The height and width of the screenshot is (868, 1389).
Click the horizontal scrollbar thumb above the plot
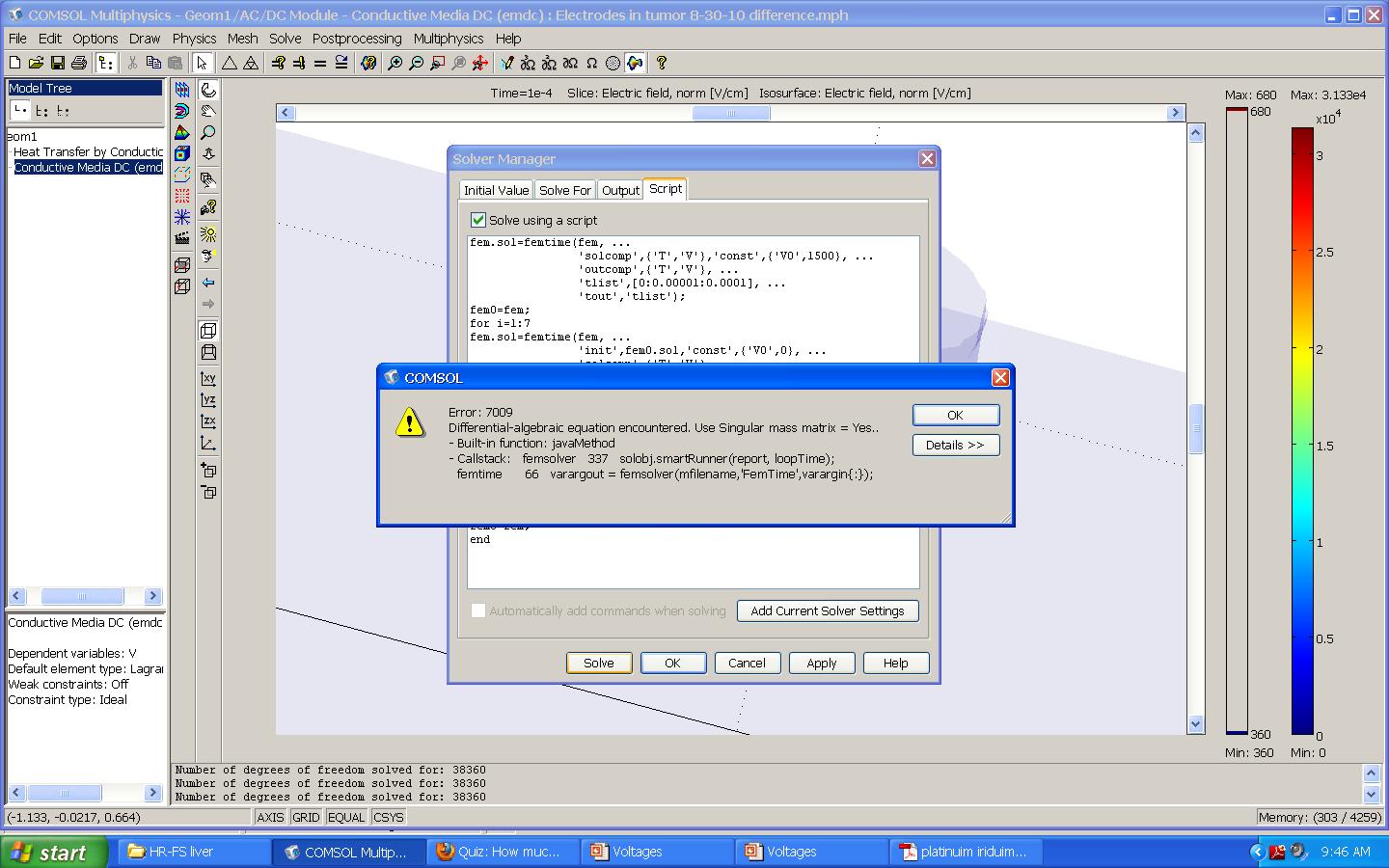tap(731, 113)
